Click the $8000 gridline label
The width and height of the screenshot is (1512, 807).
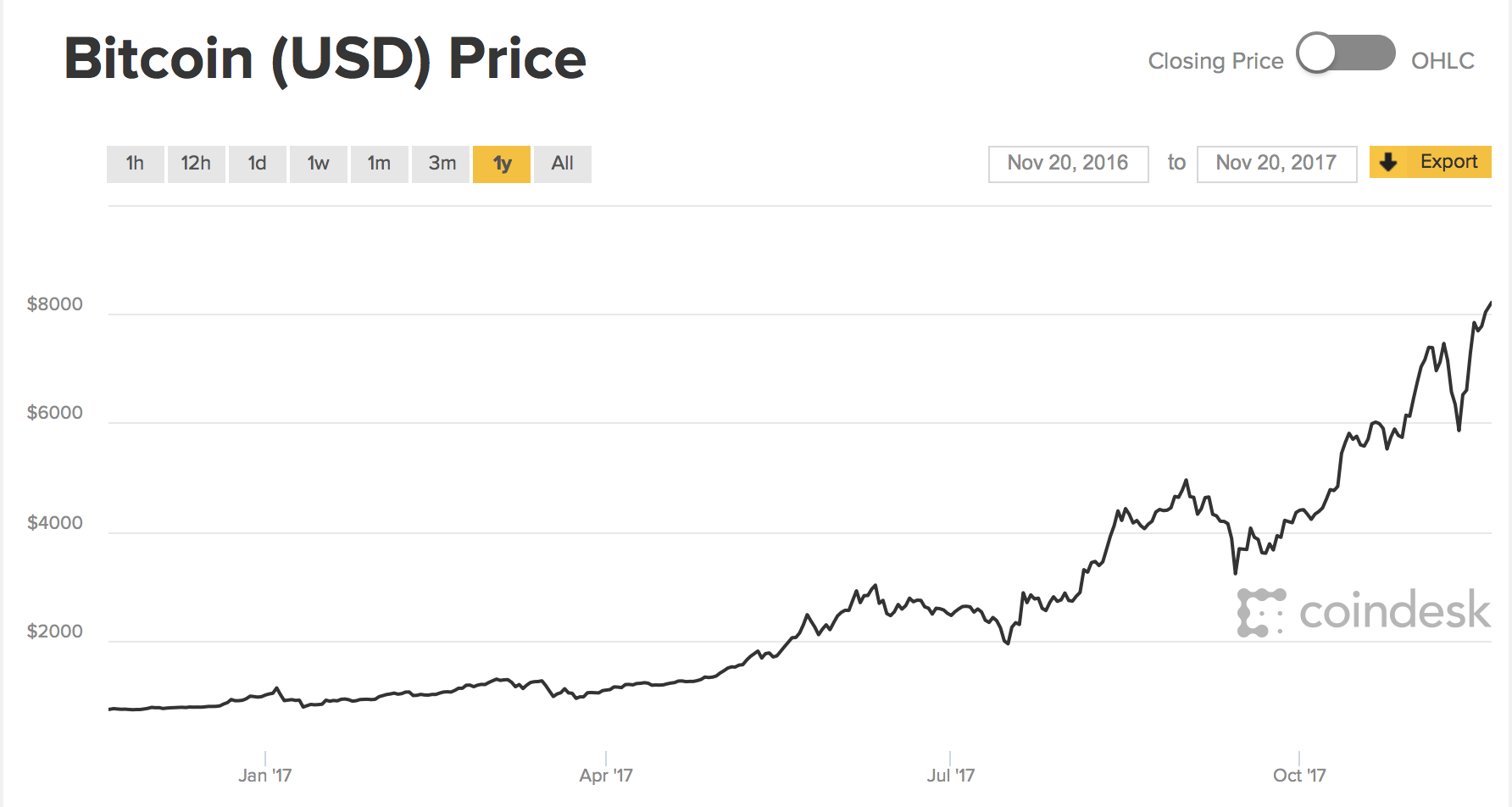pos(55,304)
